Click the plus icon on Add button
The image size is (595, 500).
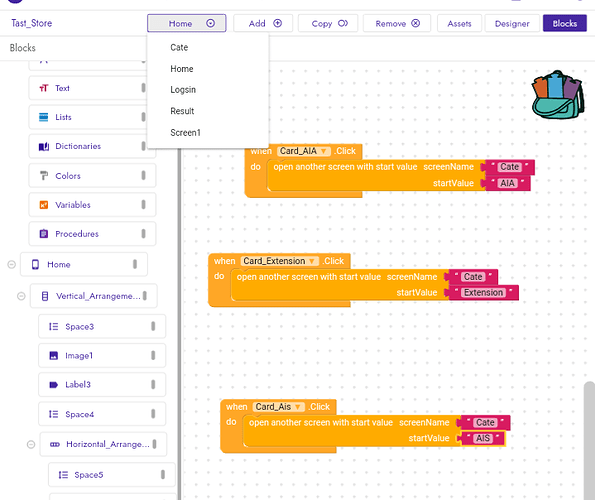pos(278,23)
